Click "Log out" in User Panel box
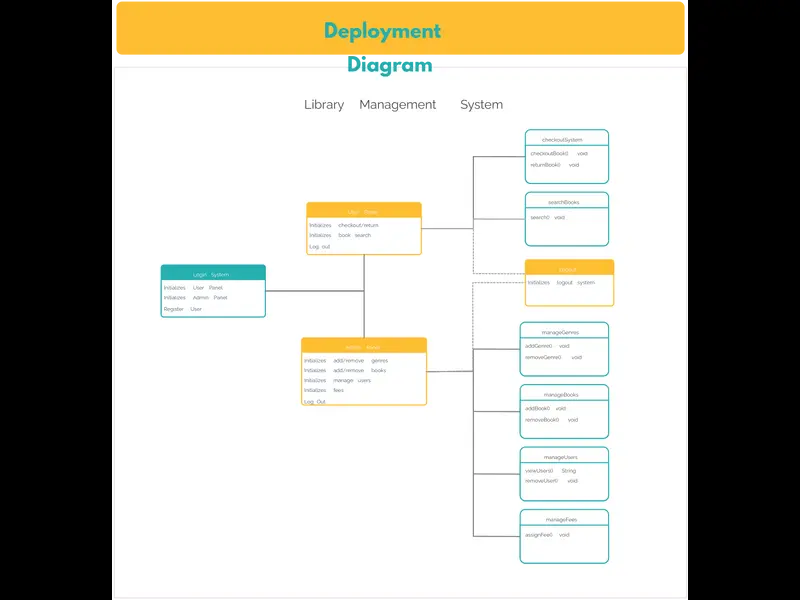 tap(319, 247)
